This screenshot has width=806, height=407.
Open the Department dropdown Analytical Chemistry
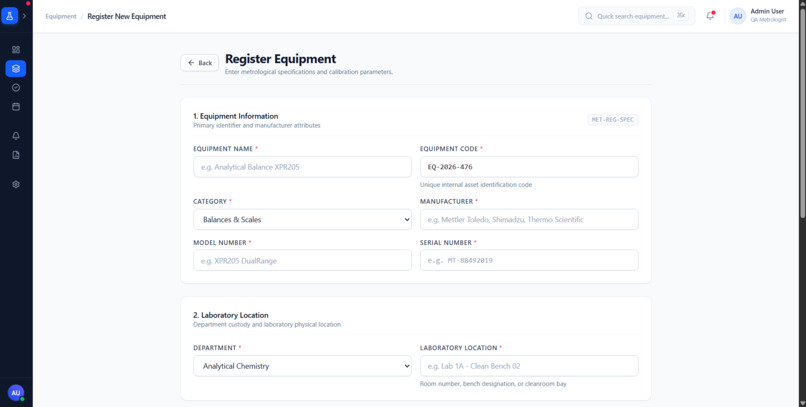click(302, 366)
